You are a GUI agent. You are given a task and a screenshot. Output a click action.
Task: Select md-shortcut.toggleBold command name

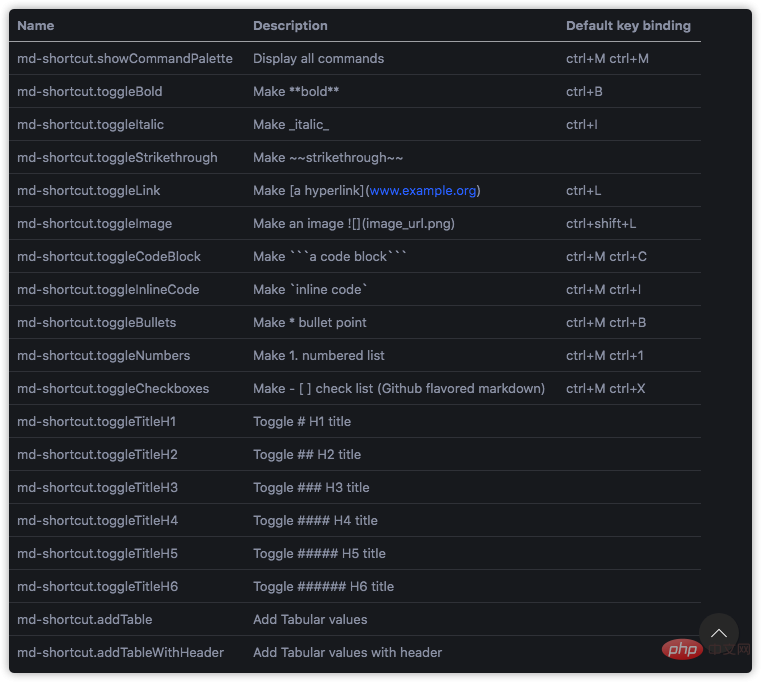click(90, 92)
